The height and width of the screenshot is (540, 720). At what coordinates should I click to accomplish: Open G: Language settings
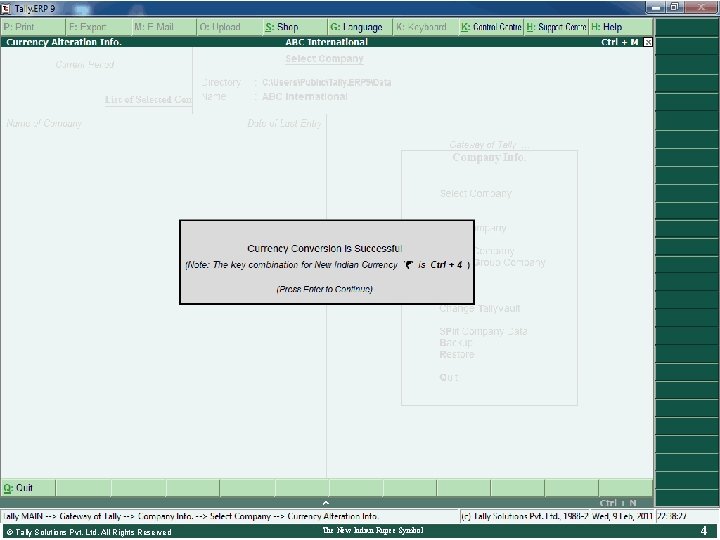[x=360, y=27]
